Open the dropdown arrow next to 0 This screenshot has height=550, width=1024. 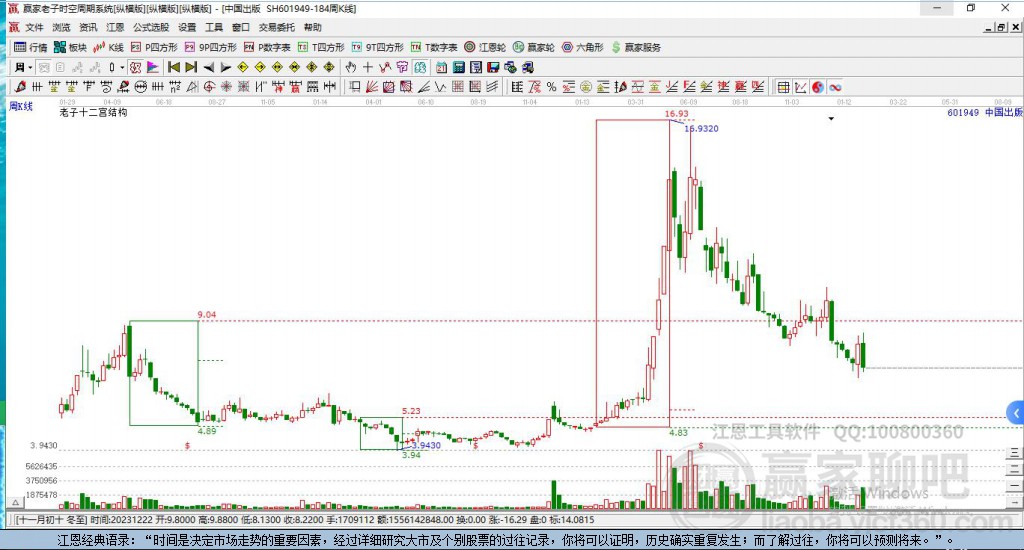(122, 67)
